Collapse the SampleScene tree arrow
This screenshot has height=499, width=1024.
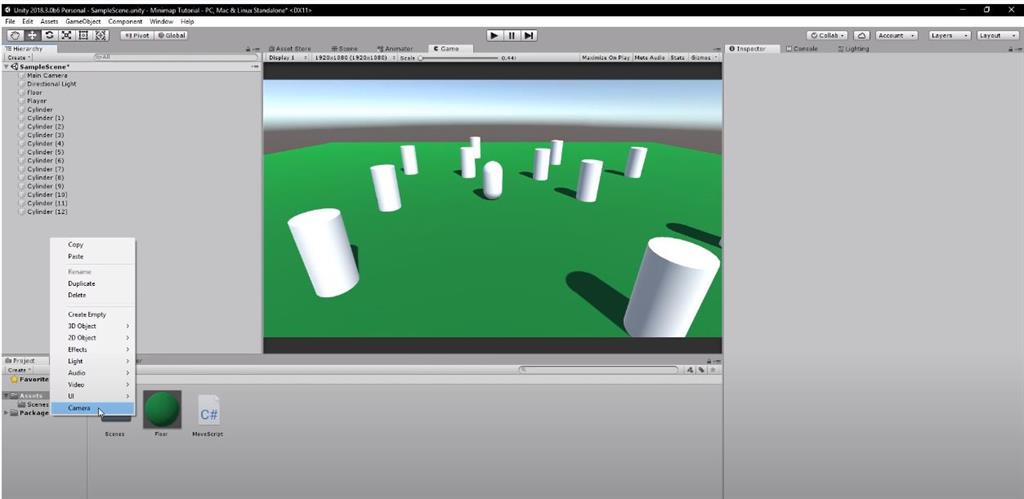7,67
